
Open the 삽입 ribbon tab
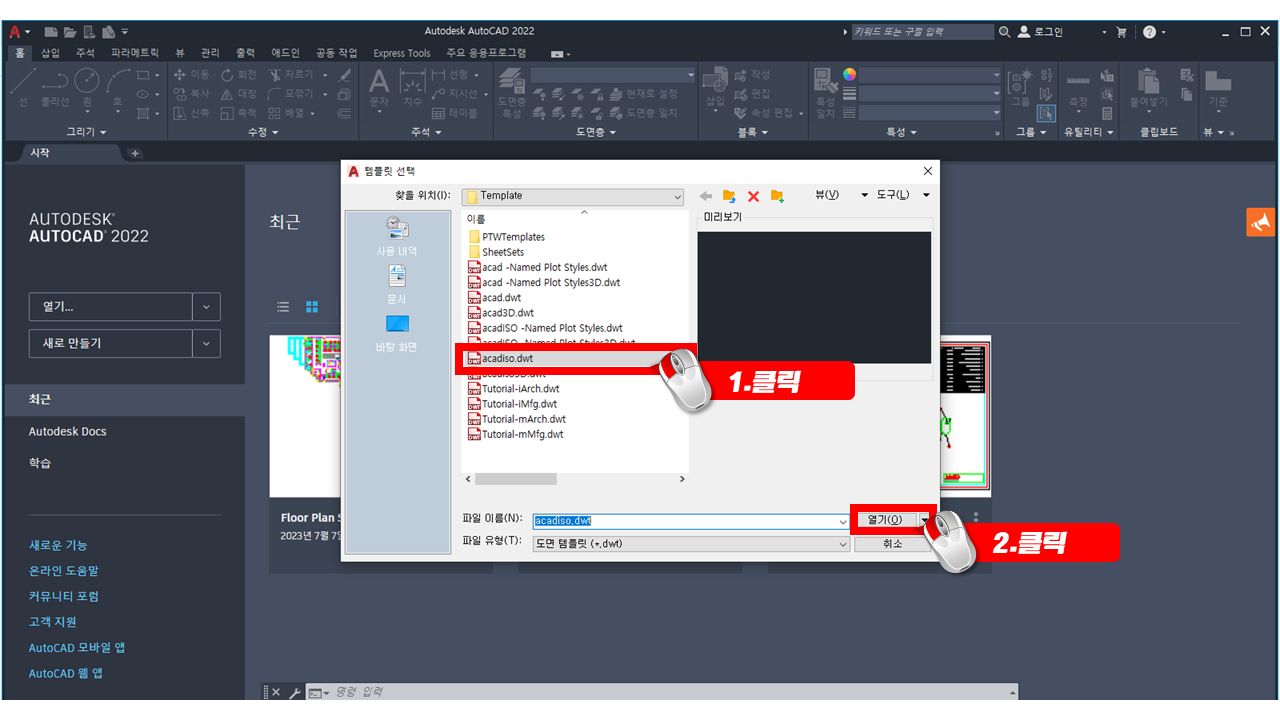click(51, 53)
